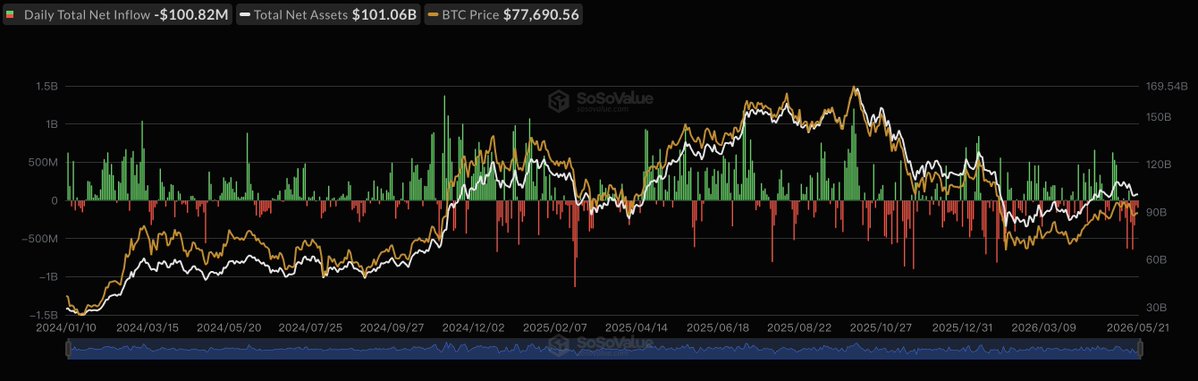This screenshot has width=1198, height=381.
Task: Click the 2025/06/18 date axis label
Action: point(717,327)
